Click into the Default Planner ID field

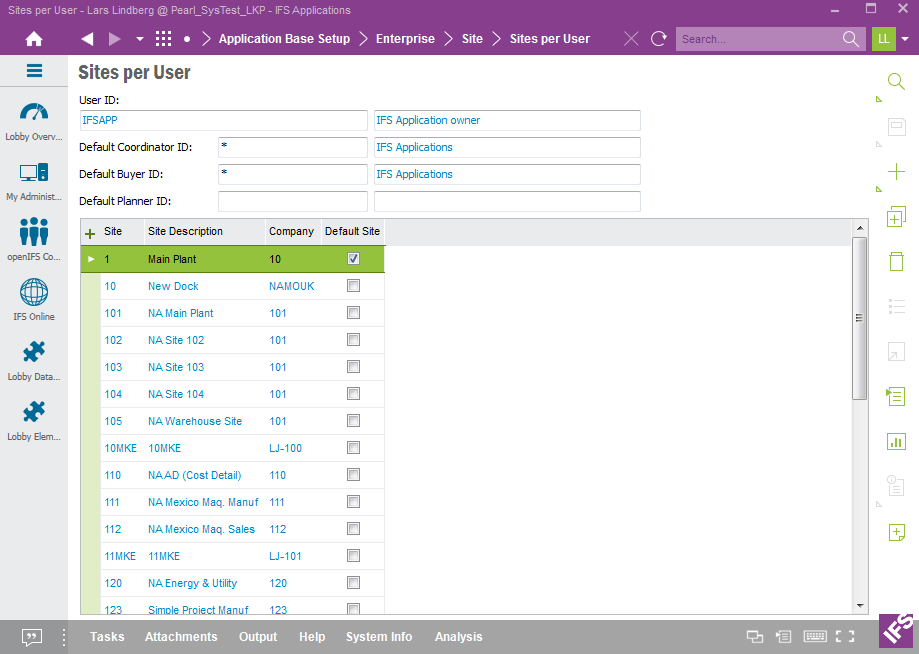point(293,202)
